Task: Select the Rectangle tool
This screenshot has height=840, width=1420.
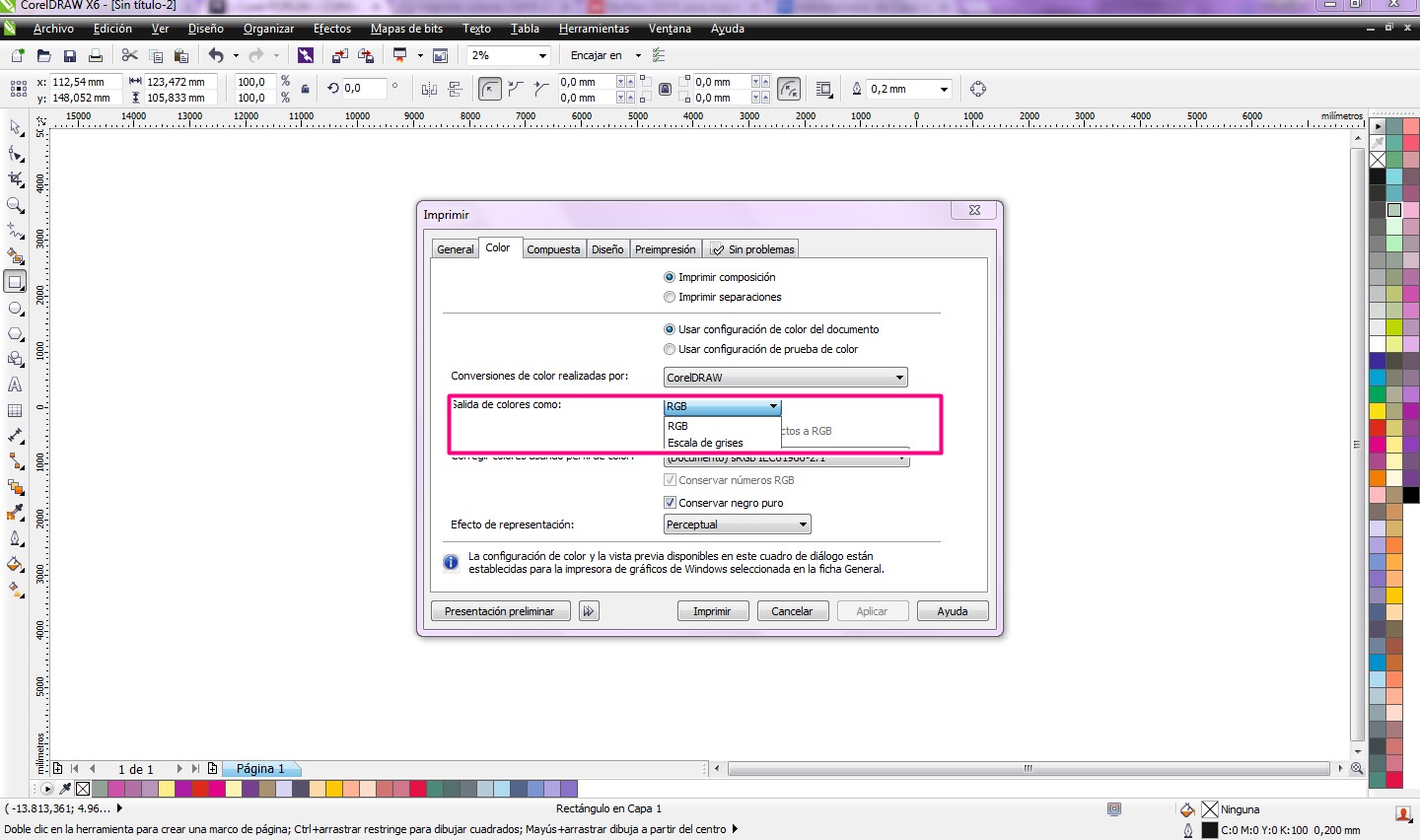Action: click(16, 282)
